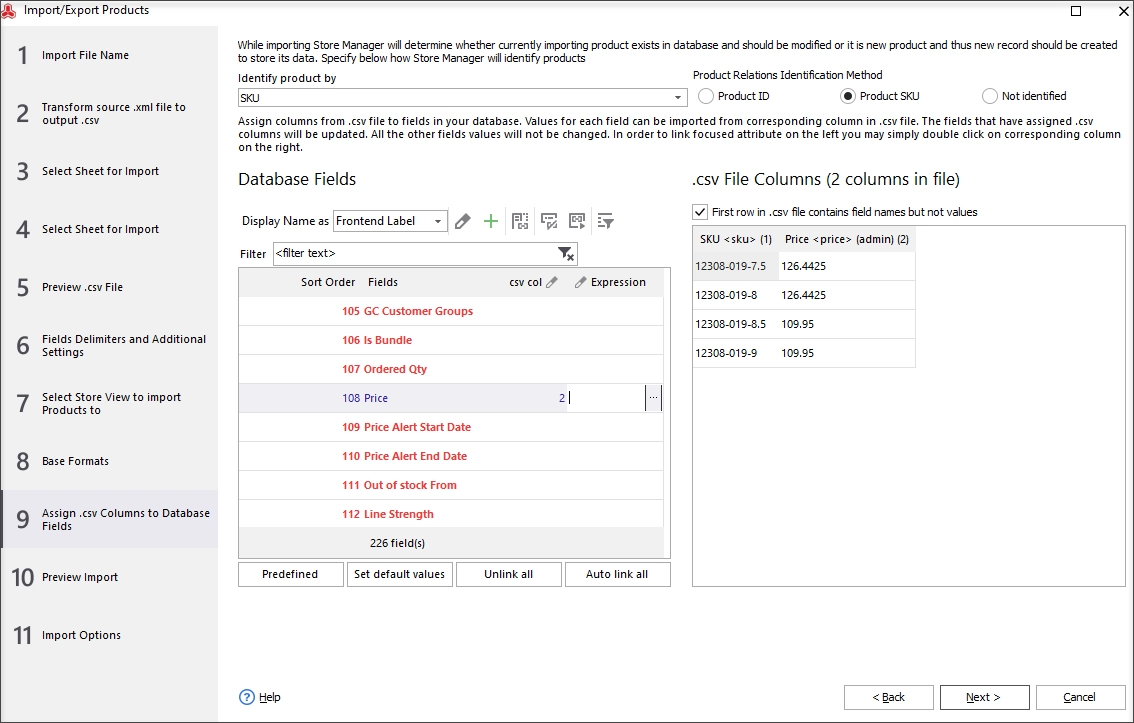Screen dimensions: 1134x723
Task: Go to step 5 Preview .csv File
Action: [108, 287]
